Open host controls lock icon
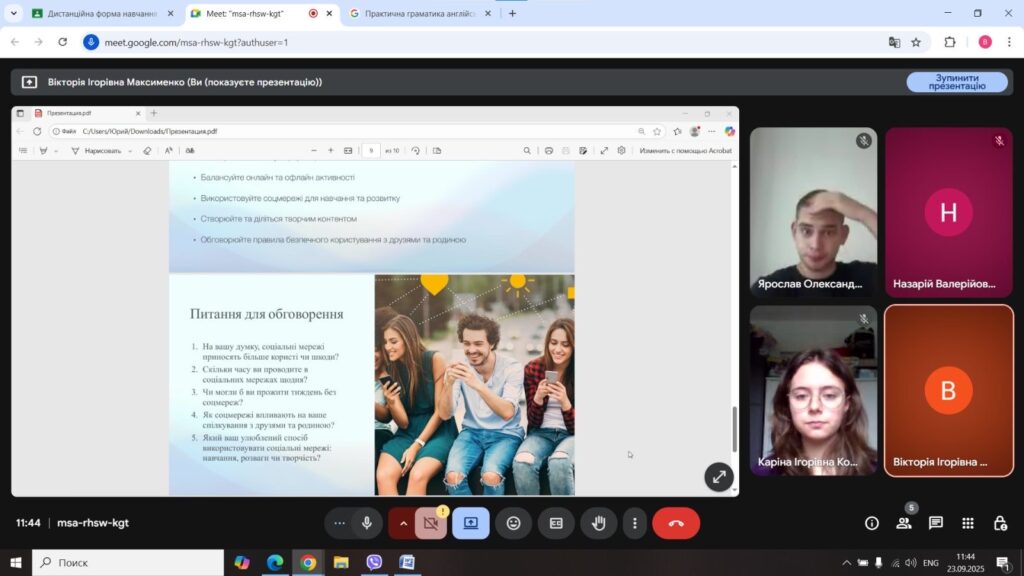This screenshot has height=576, width=1024. tap(1000, 523)
